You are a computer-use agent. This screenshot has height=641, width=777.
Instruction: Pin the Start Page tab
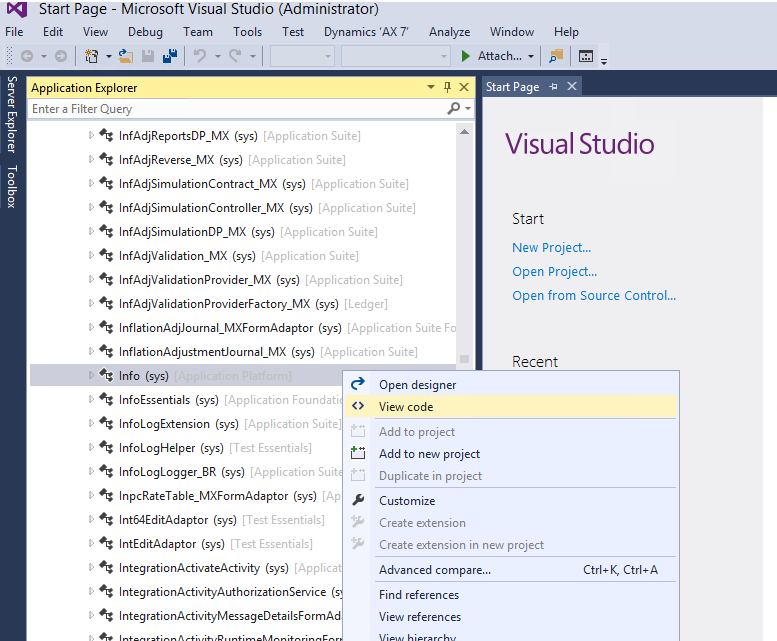tap(554, 88)
